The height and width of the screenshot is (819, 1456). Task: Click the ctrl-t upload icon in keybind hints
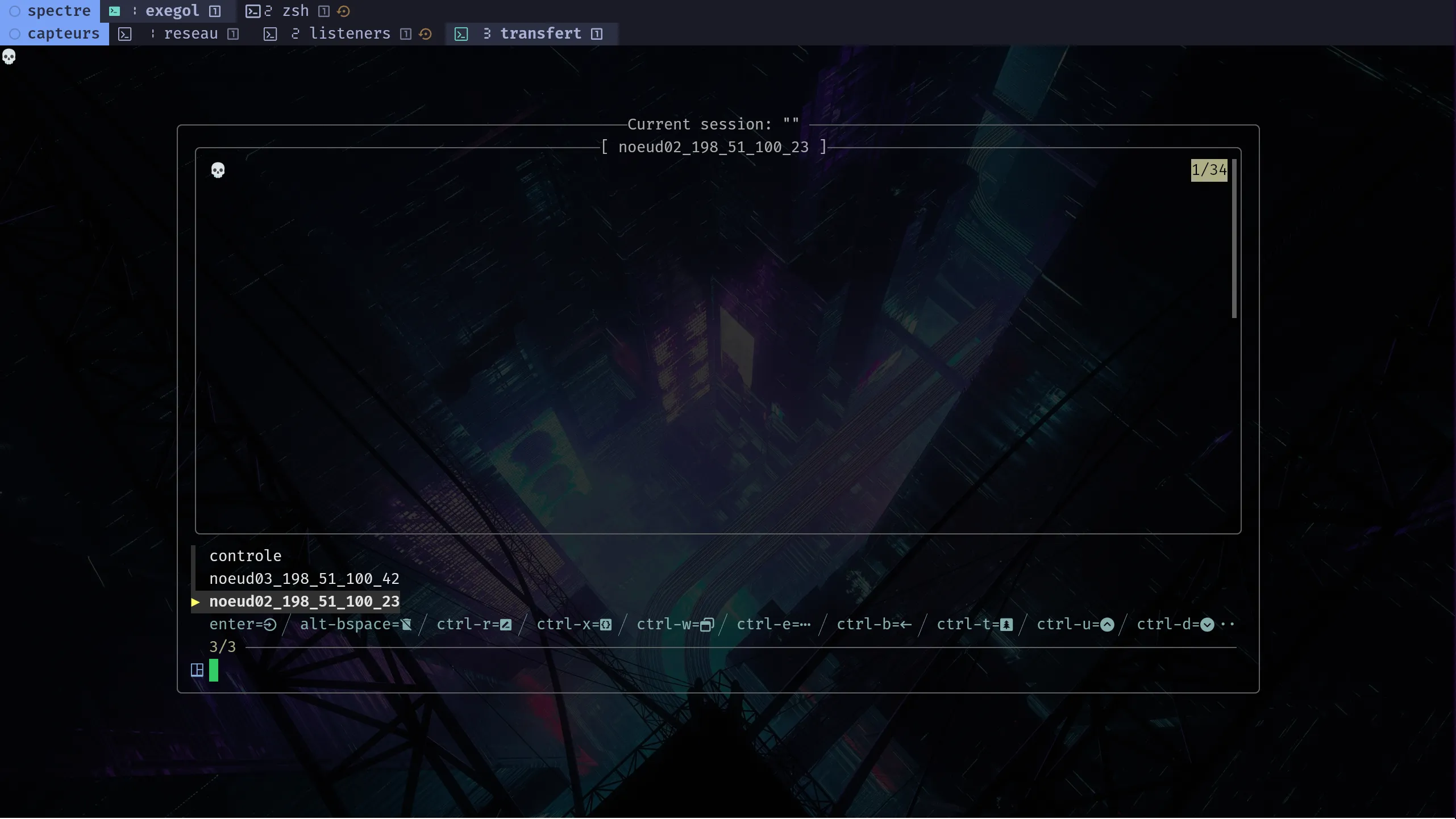[1005, 625]
